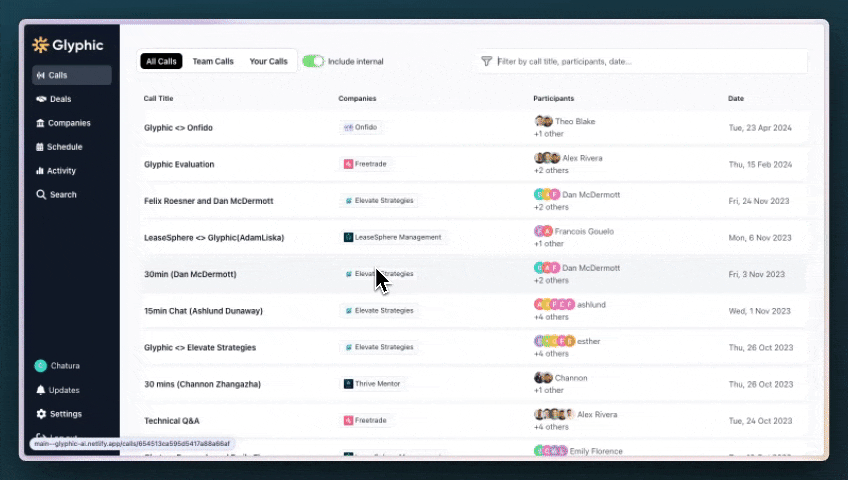This screenshot has height=480, width=848.
Task: Click '+4 others' under esther
Action: click(551, 354)
